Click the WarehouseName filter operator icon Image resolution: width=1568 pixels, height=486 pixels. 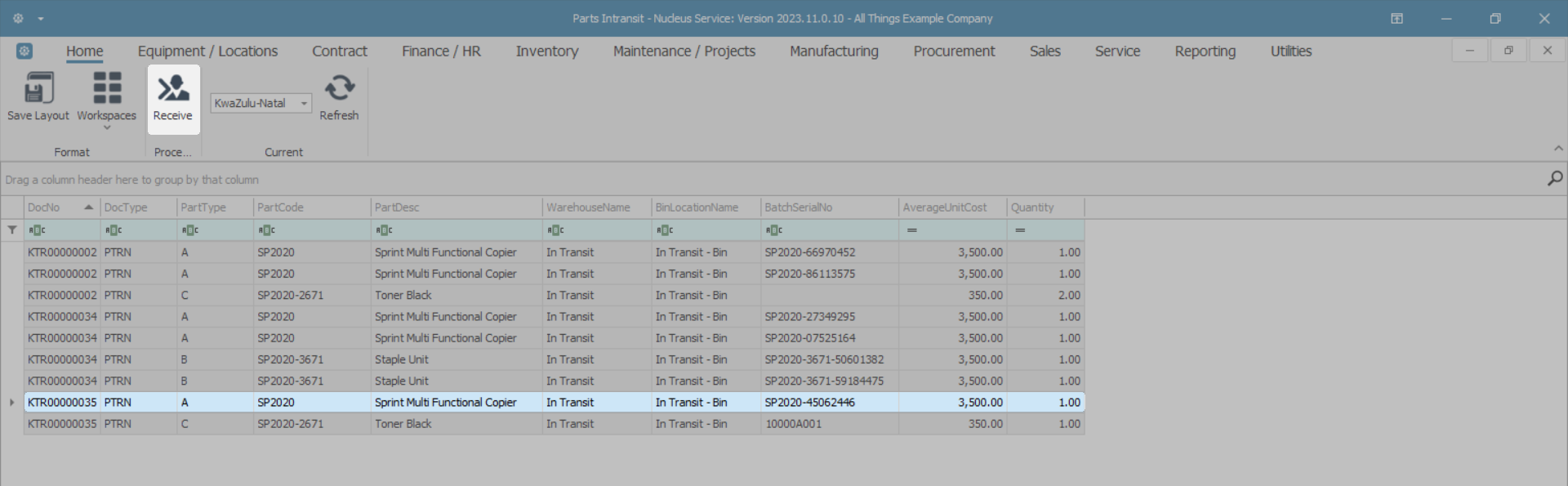pyautogui.click(x=556, y=230)
